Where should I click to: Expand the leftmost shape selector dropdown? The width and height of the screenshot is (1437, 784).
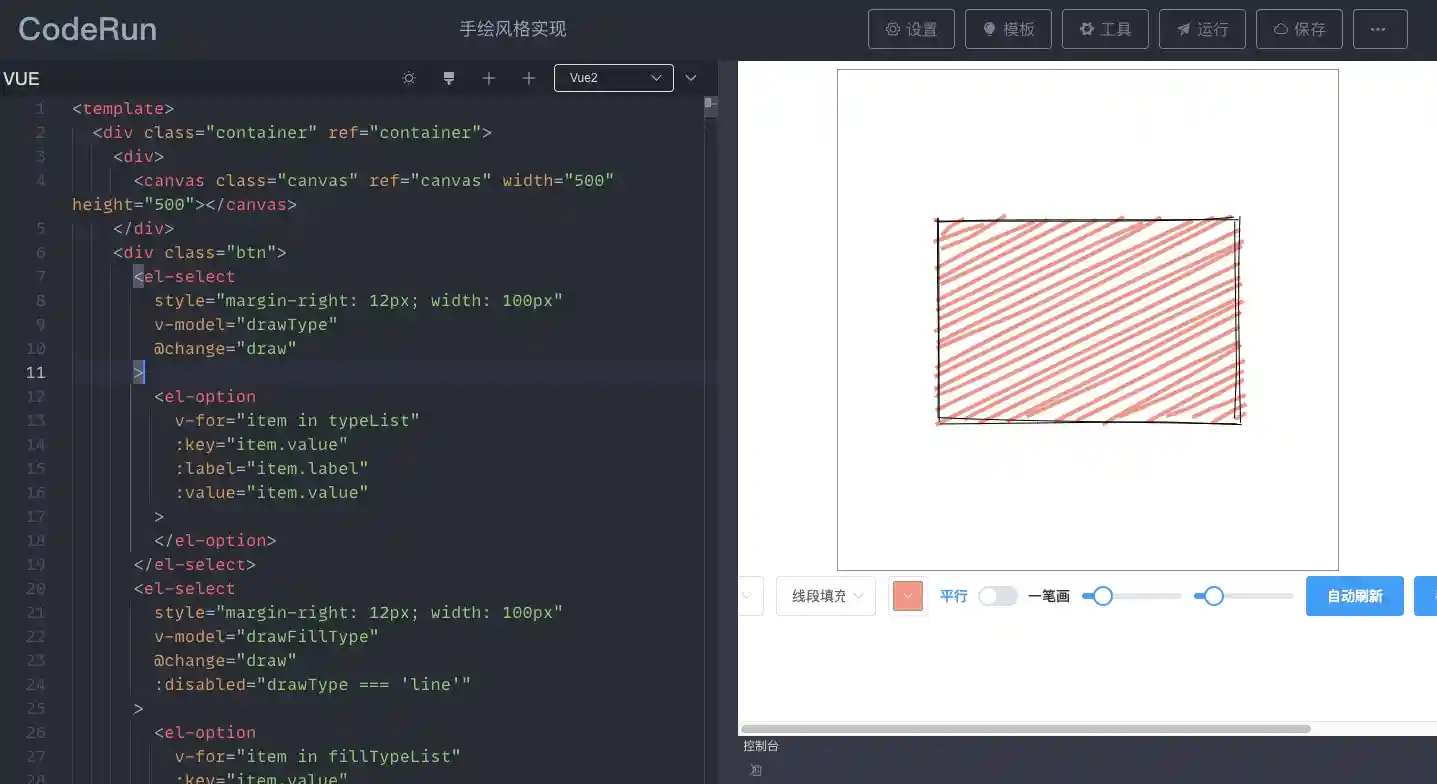(751, 595)
